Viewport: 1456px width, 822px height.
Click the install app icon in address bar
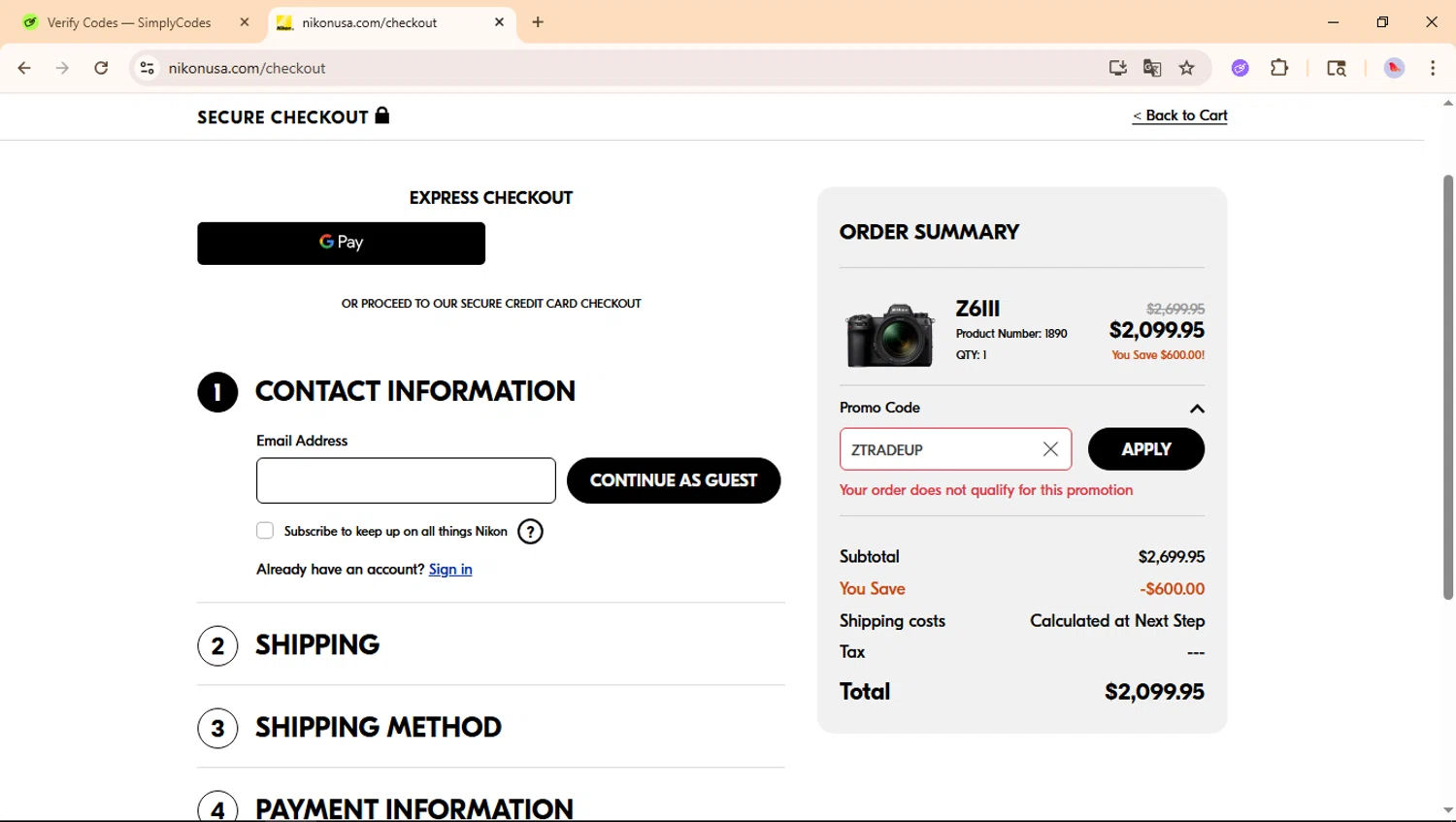1118,68
